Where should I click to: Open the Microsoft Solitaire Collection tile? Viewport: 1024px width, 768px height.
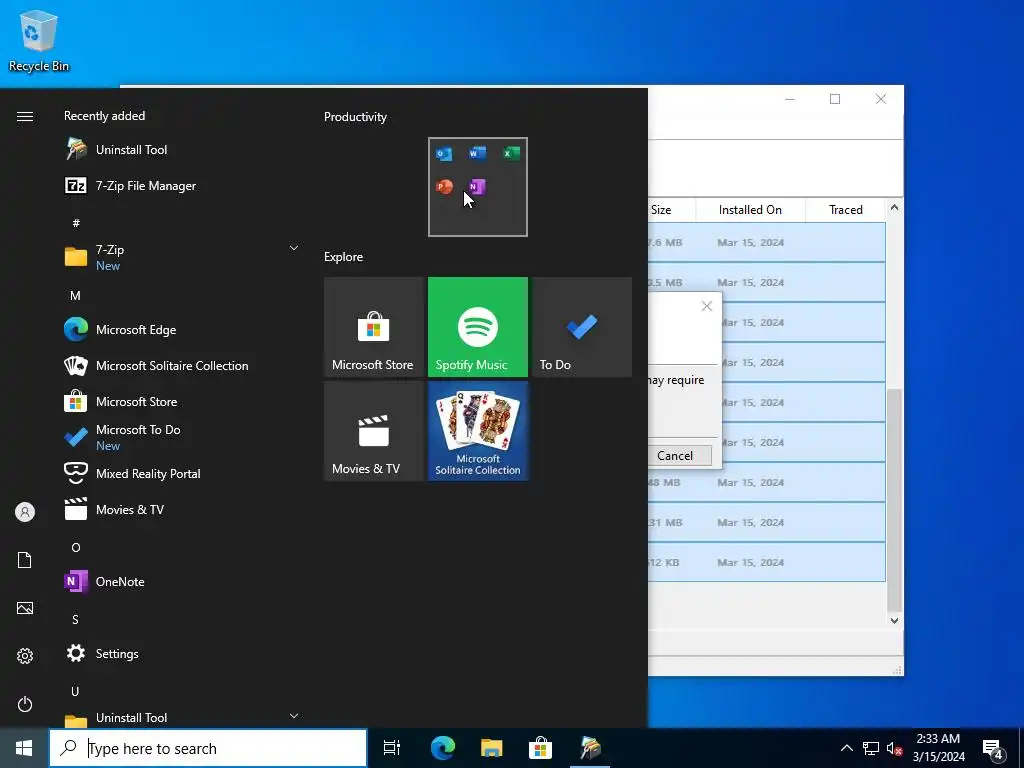click(478, 431)
